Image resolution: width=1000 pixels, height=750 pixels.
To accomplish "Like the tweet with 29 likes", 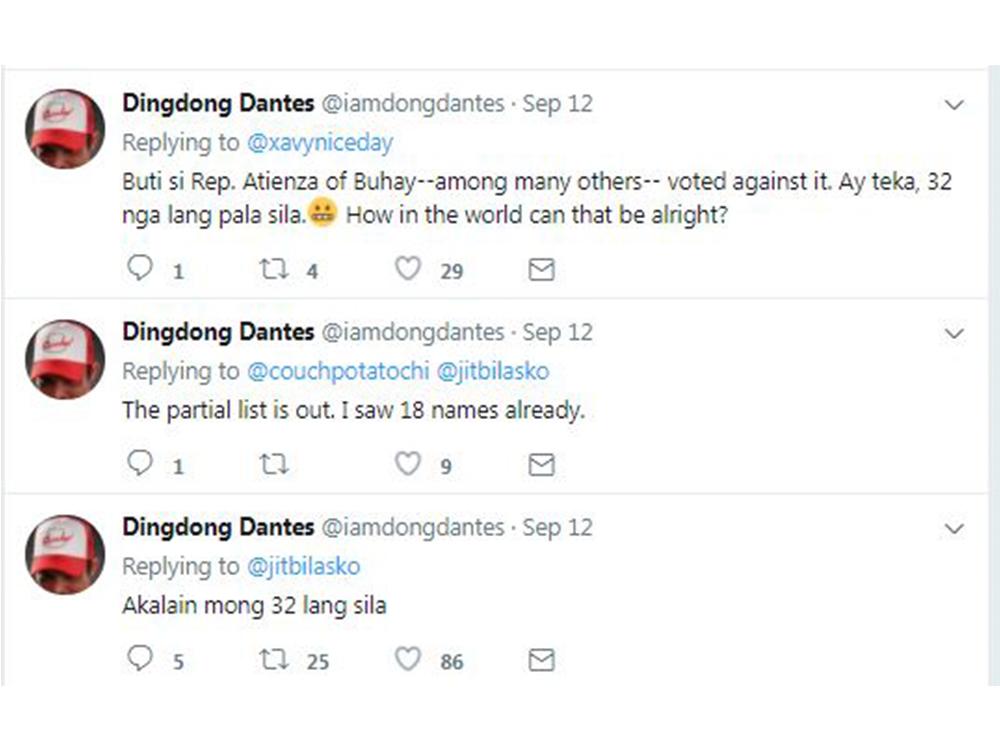I will 407,269.
